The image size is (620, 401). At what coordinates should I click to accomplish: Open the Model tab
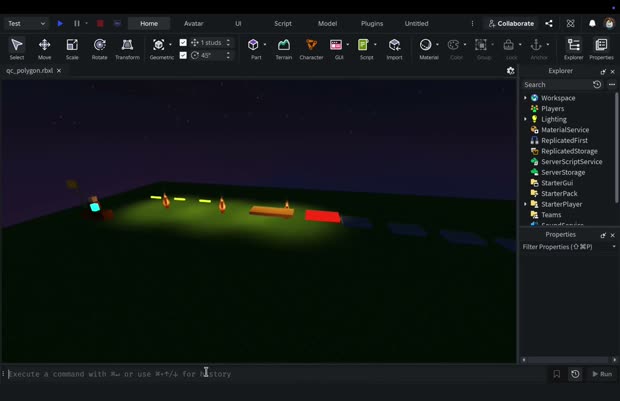[x=327, y=23]
